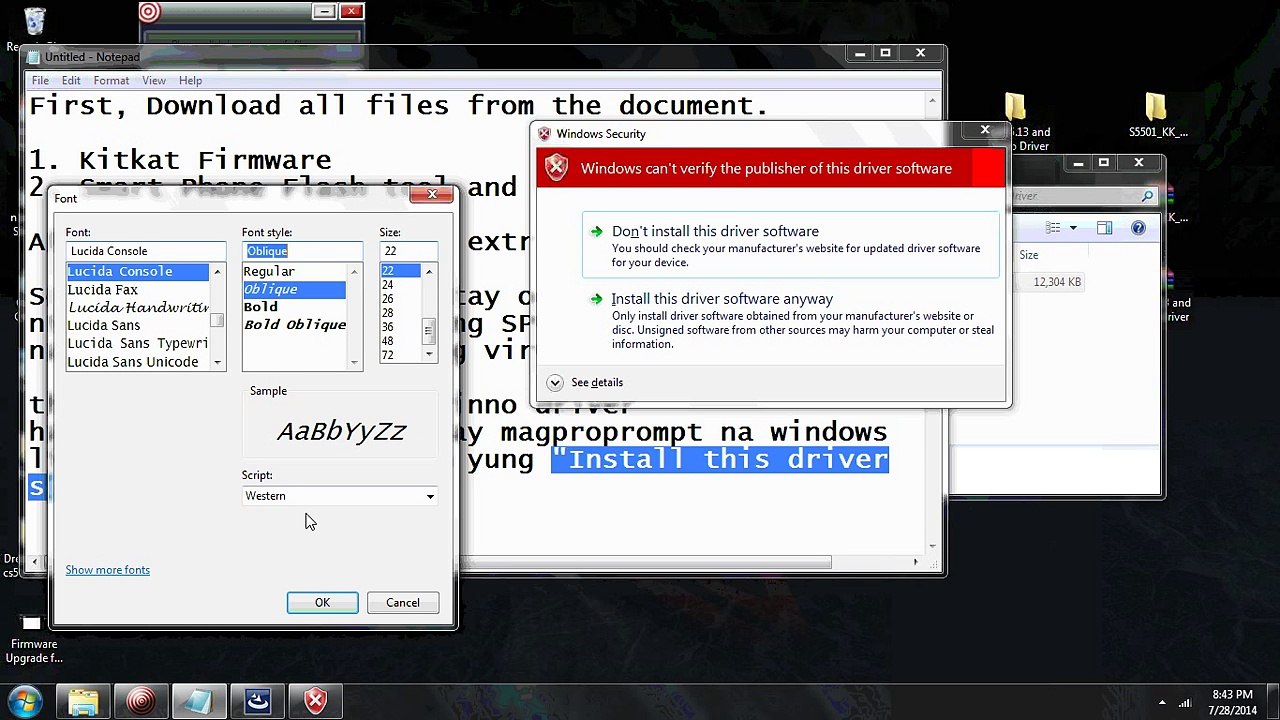The image size is (1280, 720).
Task: Open the Notepad Edit menu
Action: click(x=71, y=80)
